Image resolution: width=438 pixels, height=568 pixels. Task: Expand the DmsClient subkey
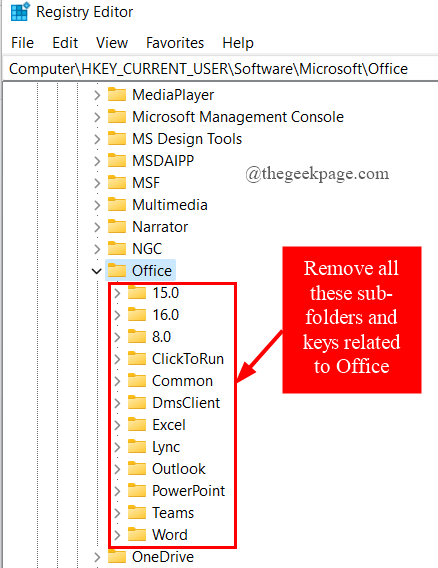click(x=117, y=403)
